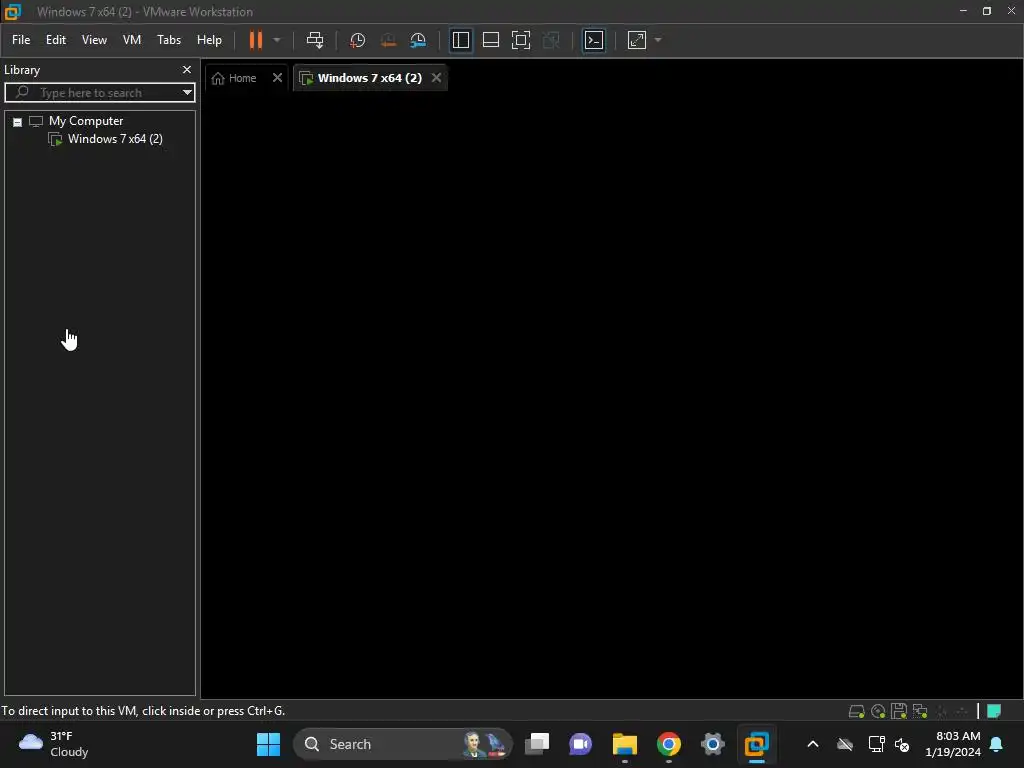
Task: Open the power options dropdown arrow beside pause
Action: (x=277, y=40)
